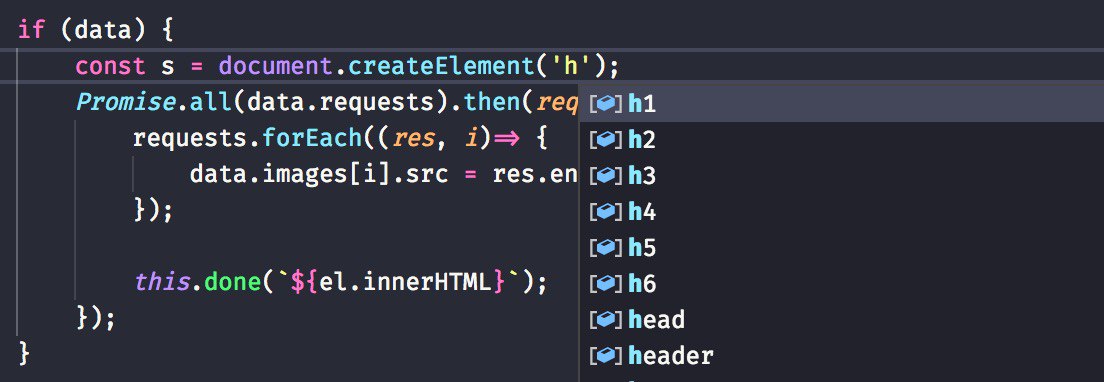Click the cube icon beside h5
This screenshot has height=382, width=1104.
click(x=606, y=248)
